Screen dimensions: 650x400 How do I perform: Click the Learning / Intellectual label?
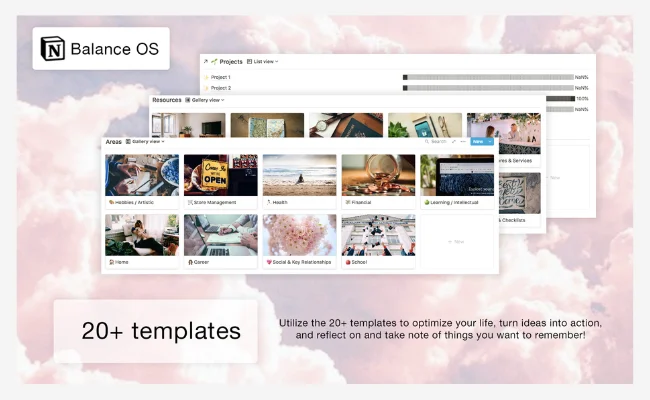tap(454, 202)
